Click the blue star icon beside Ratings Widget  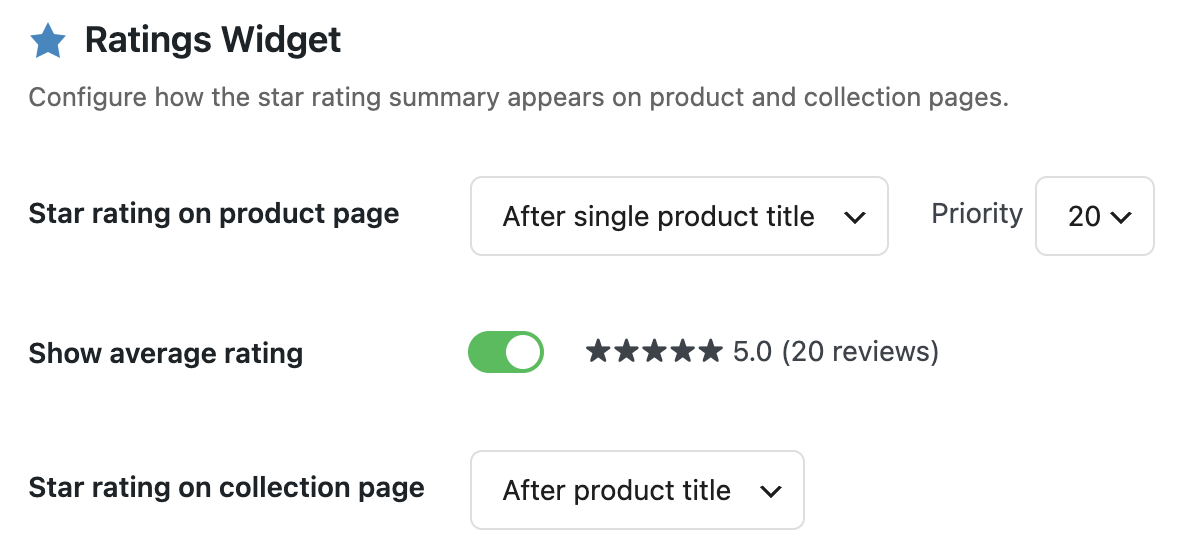click(x=48, y=41)
